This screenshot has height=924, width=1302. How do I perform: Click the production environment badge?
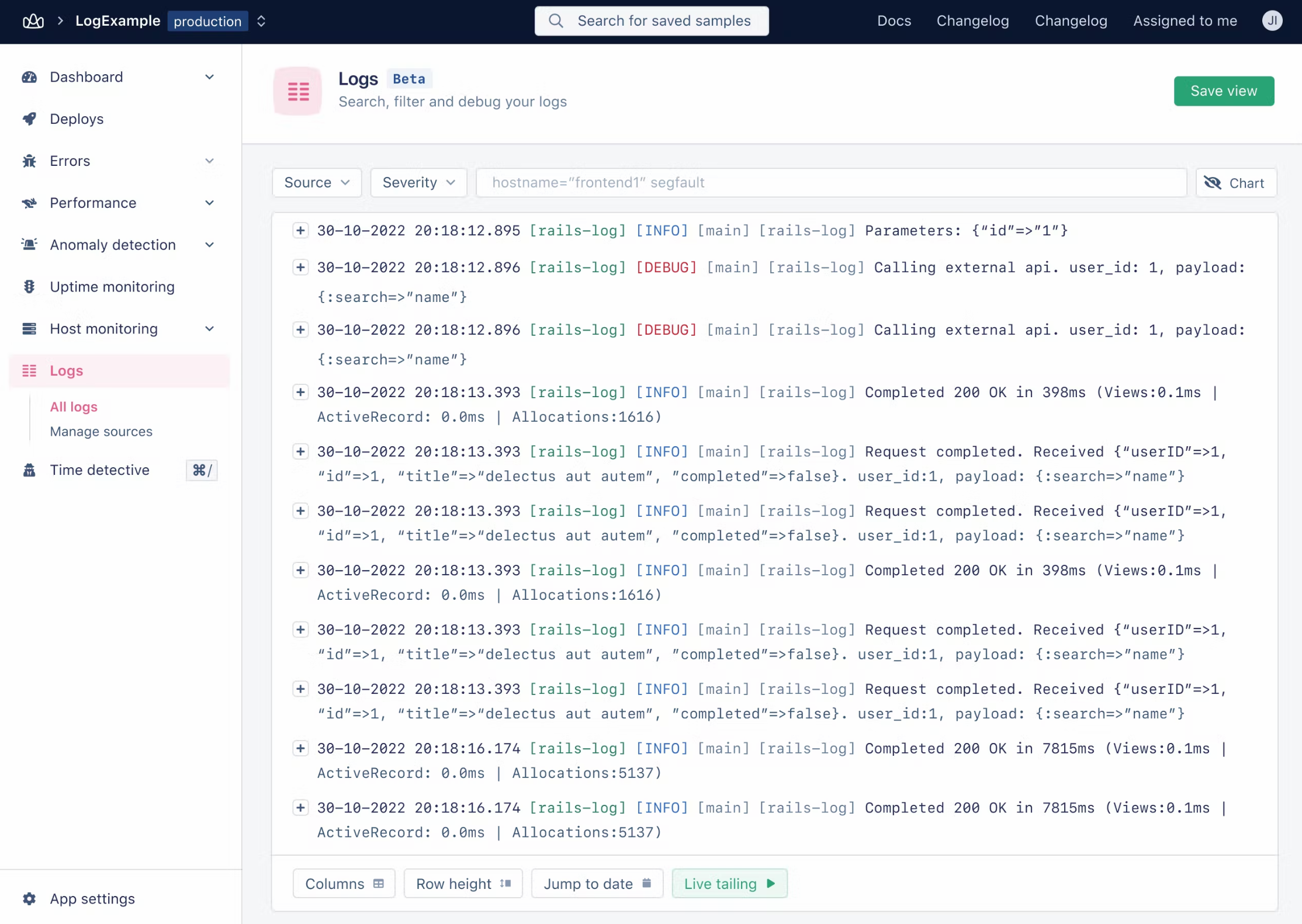point(207,21)
